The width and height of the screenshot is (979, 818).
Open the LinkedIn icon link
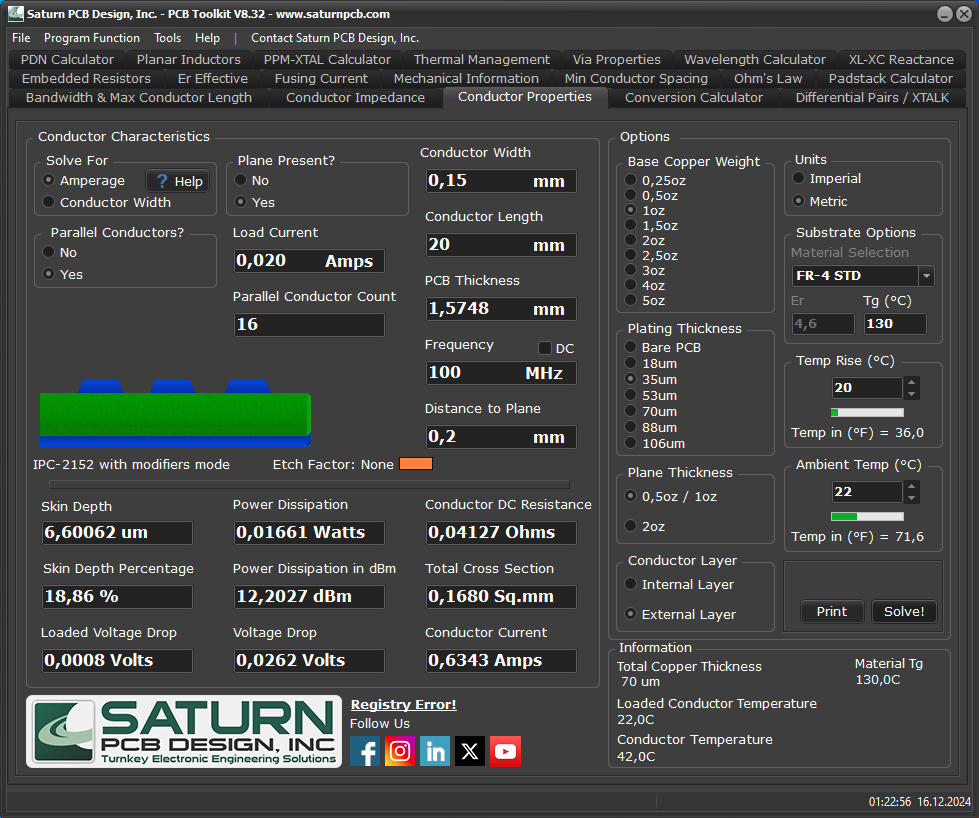[x=435, y=751]
